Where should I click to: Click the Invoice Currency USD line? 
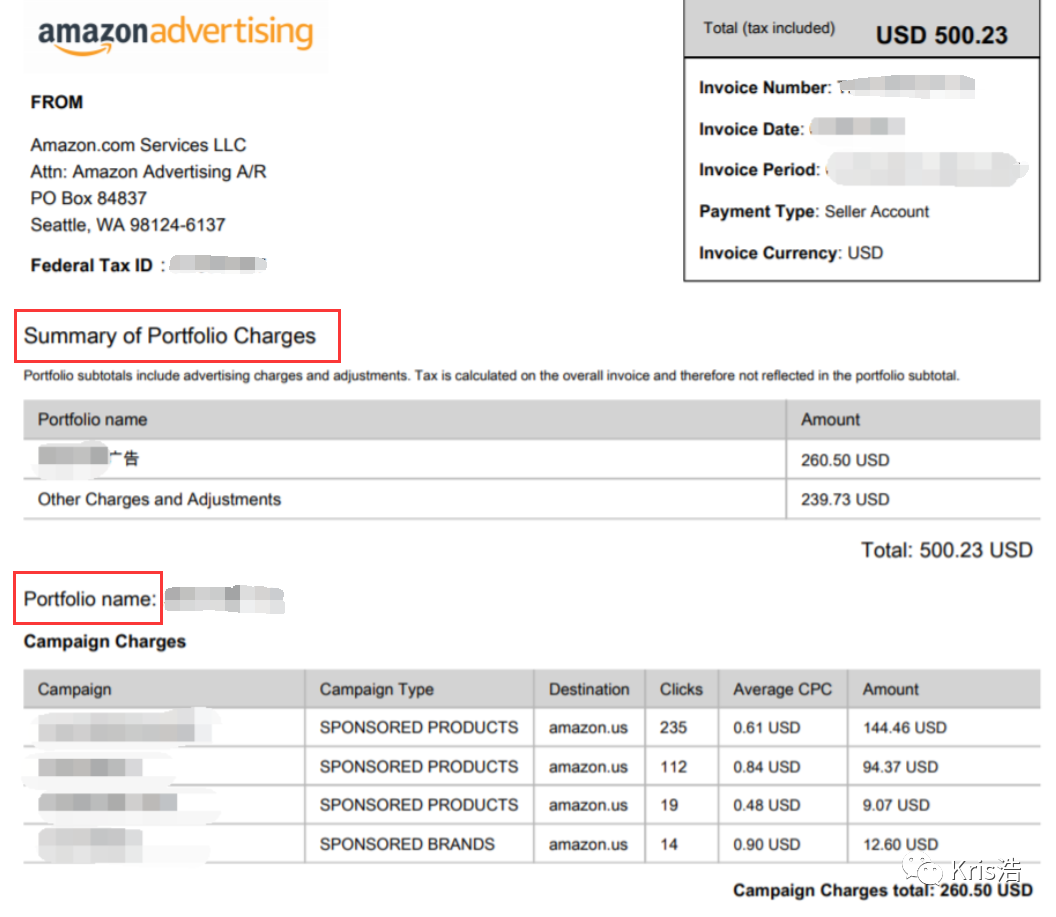tap(791, 253)
